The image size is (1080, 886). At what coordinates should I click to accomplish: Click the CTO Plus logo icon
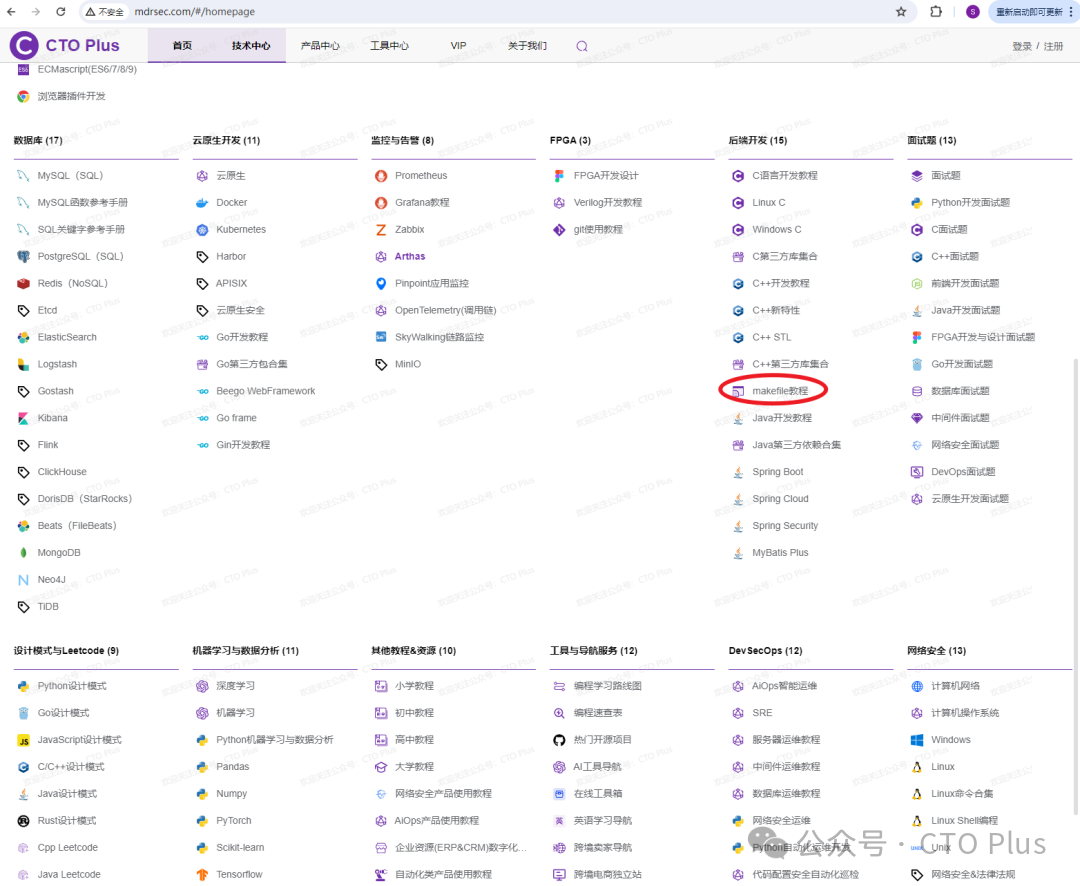(24, 45)
